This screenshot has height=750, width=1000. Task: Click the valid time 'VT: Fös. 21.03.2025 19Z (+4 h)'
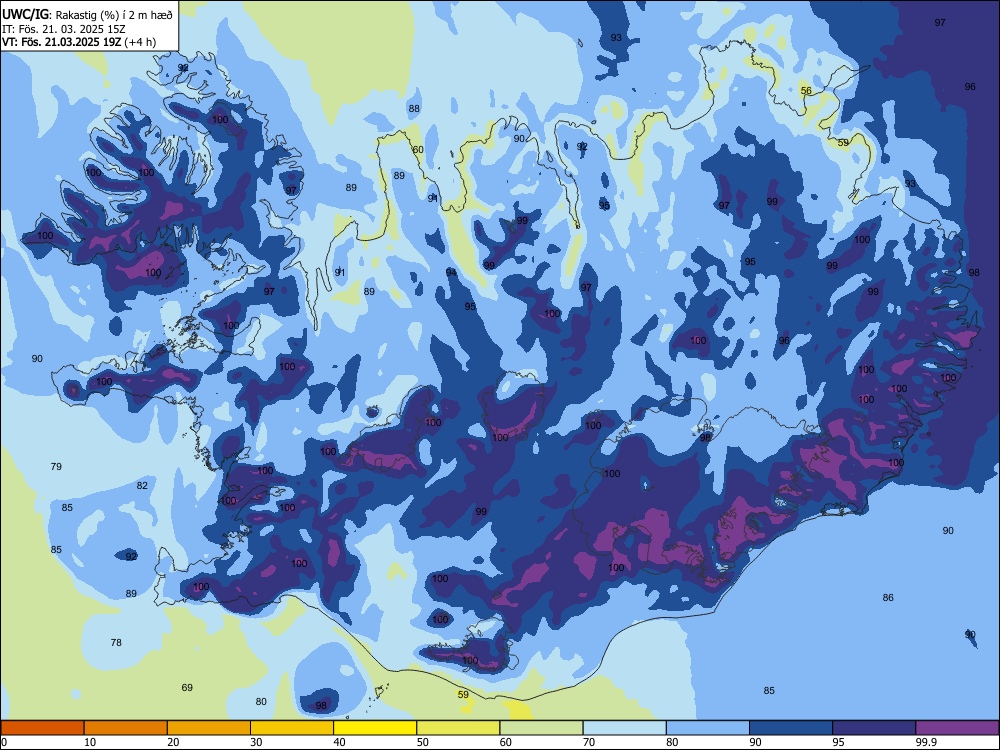(x=79, y=42)
